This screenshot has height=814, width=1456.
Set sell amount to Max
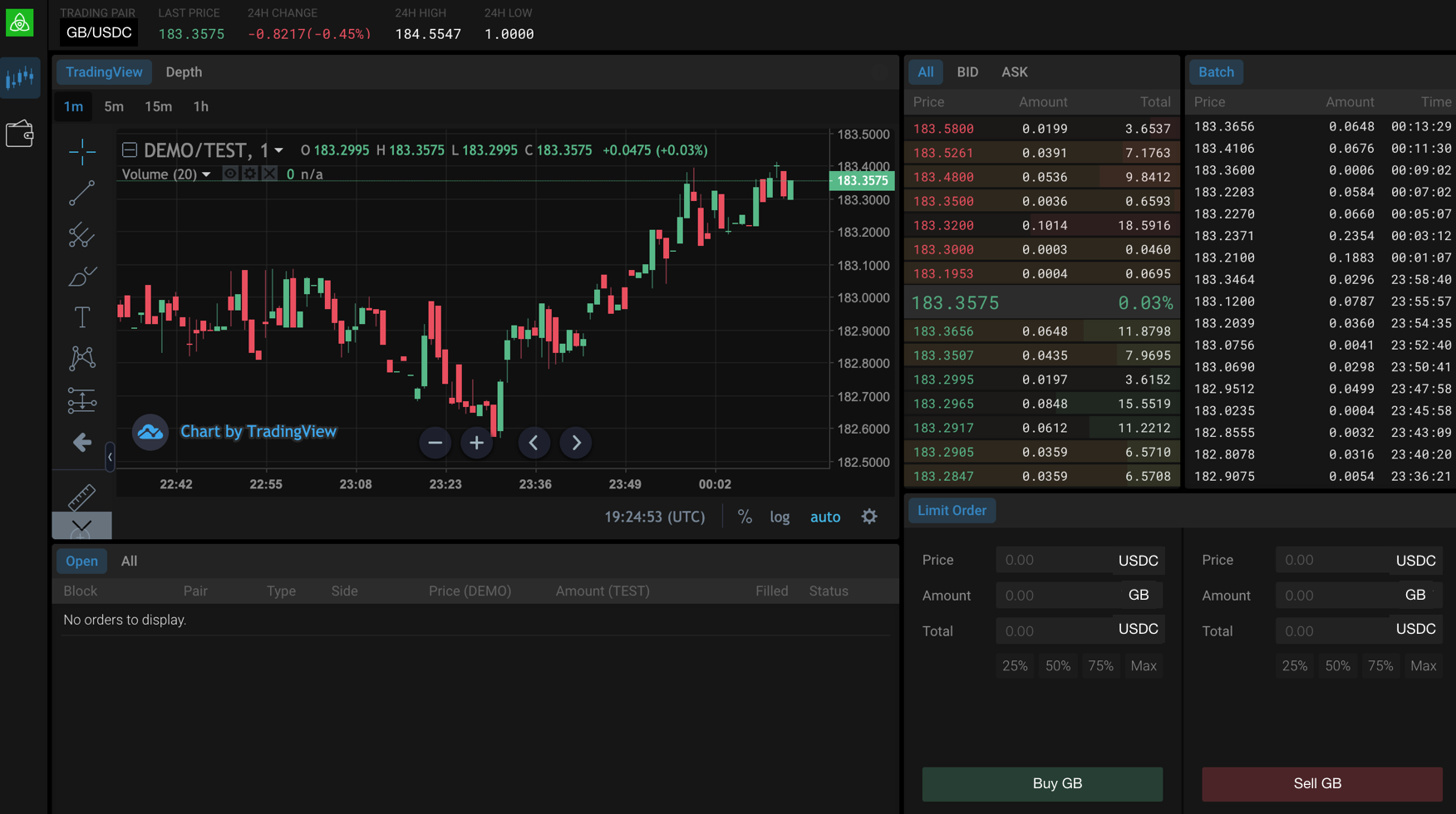pos(1424,666)
